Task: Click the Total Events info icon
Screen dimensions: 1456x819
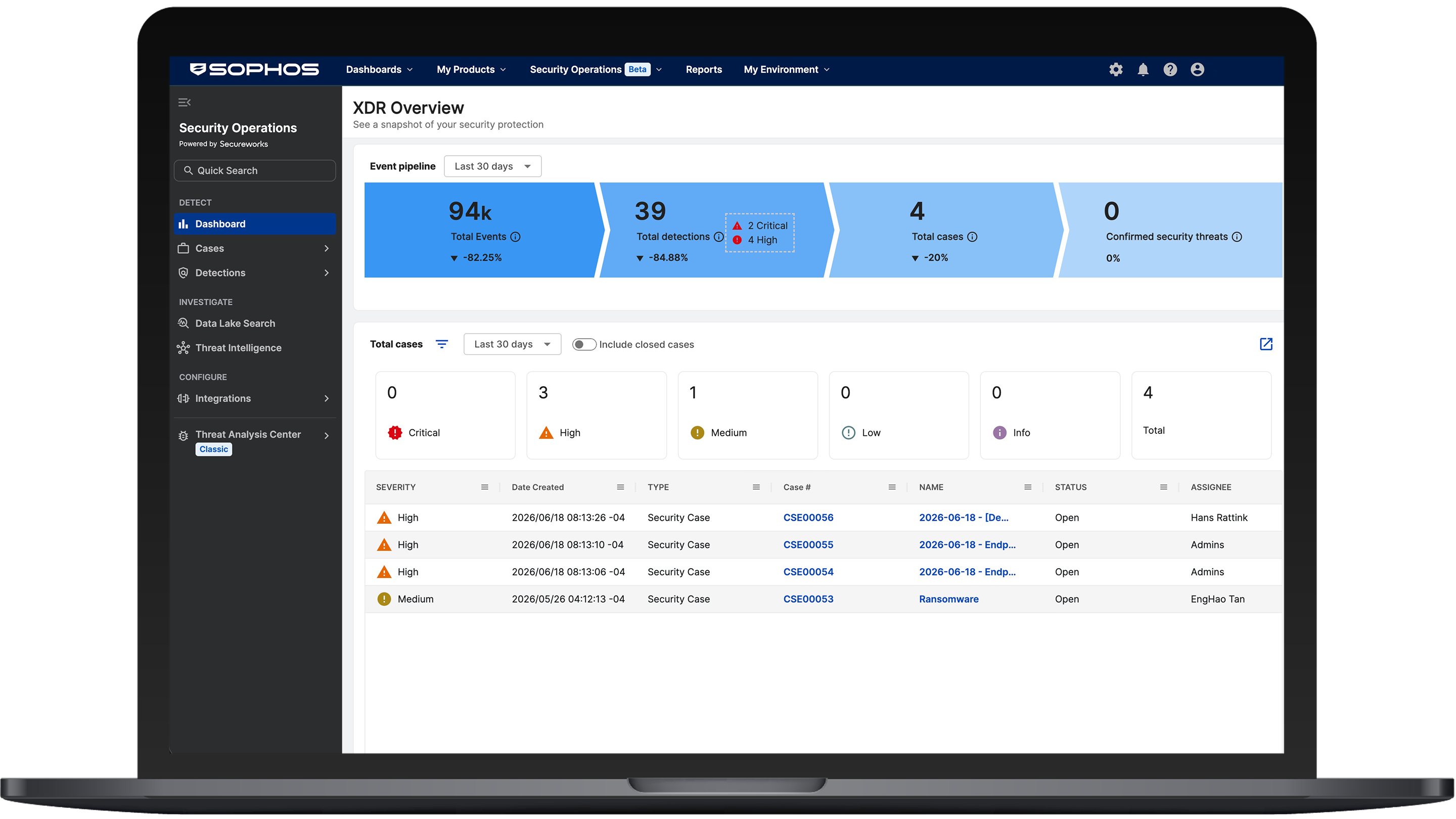Action: point(516,237)
